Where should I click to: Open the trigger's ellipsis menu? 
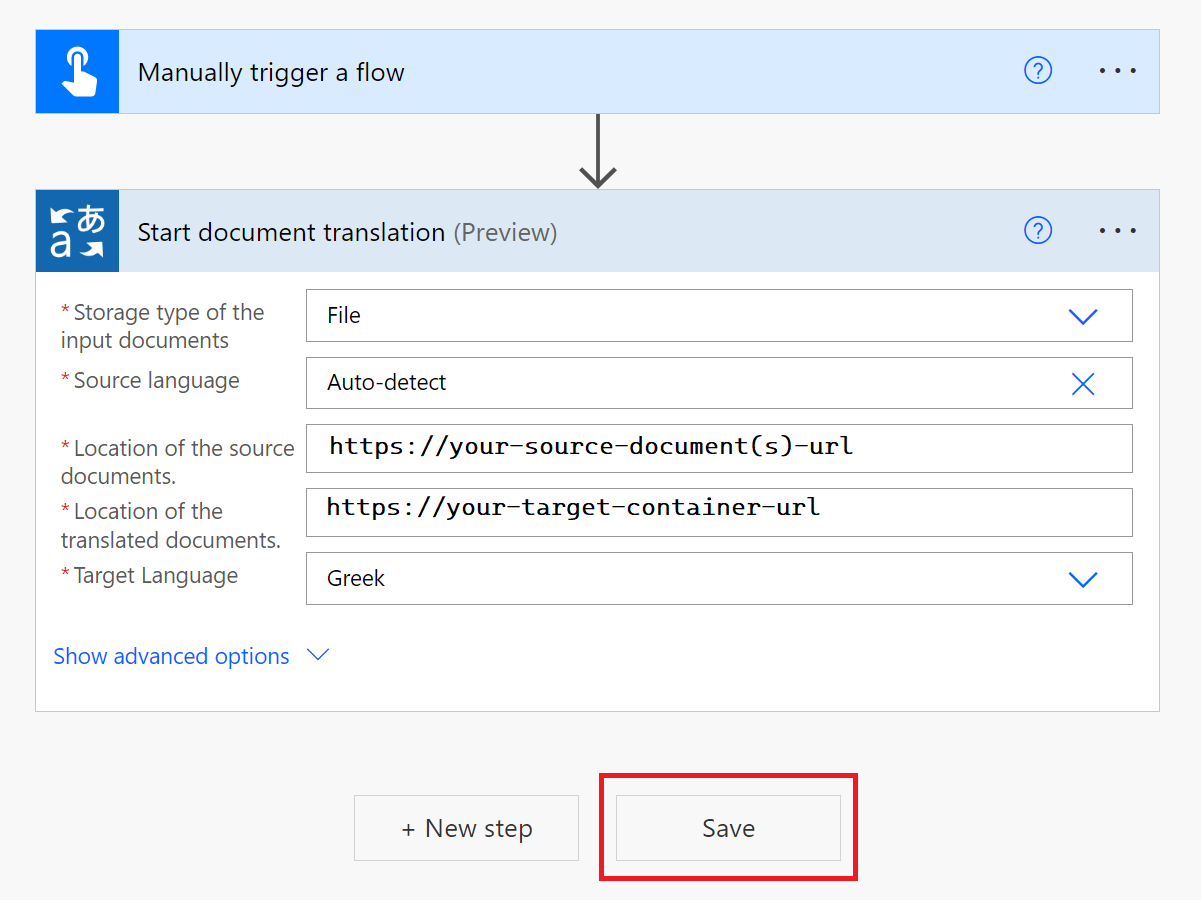[x=1117, y=71]
